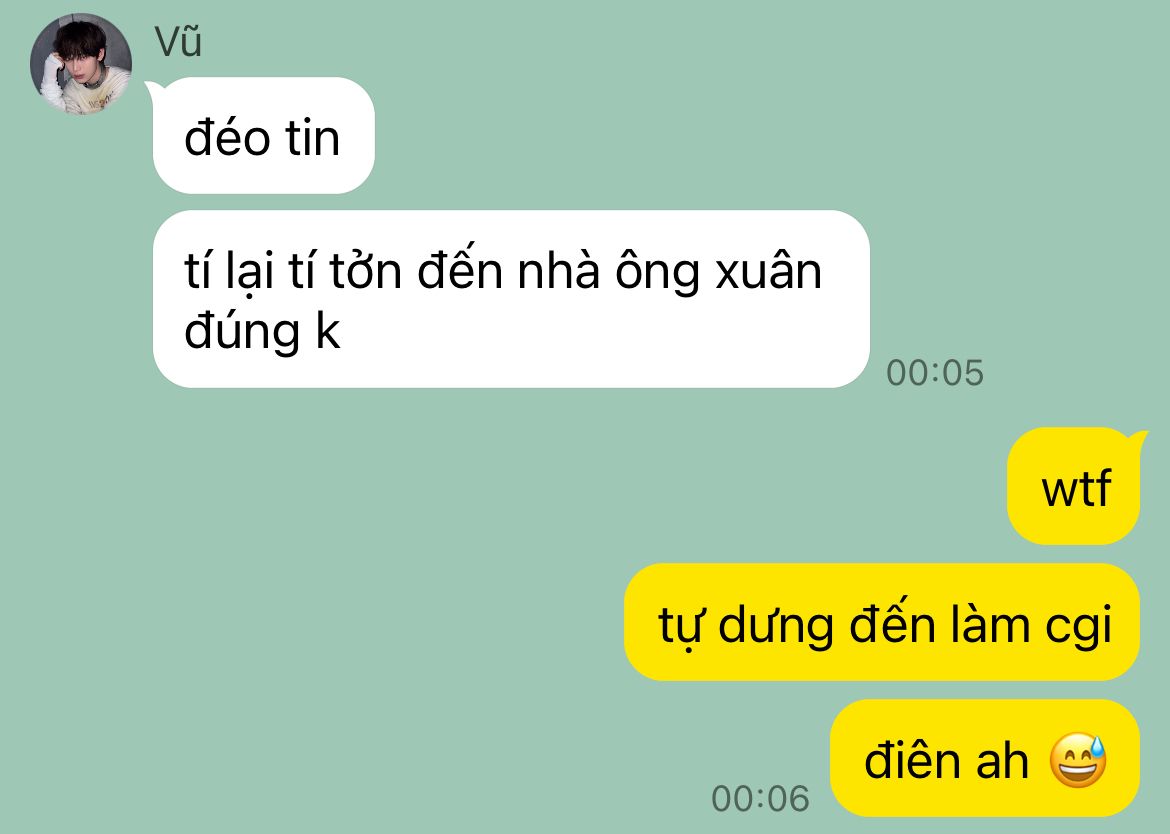Select the "đéo tin" message bubble
Screen dimensions: 1170x834
(263, 136)
